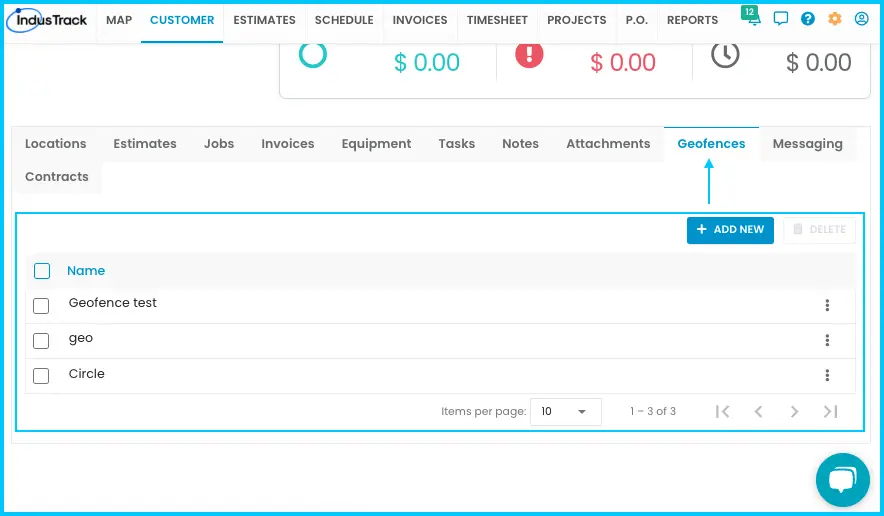Go to the next page of results
This screenshot has height=516, width=884.
coord(794,412)
